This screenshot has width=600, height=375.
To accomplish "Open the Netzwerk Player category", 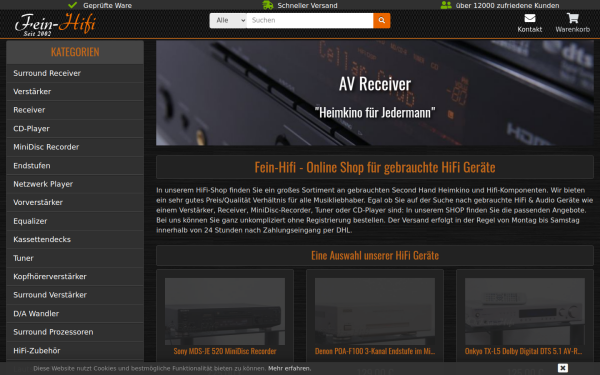I will [x=75, y=184].
